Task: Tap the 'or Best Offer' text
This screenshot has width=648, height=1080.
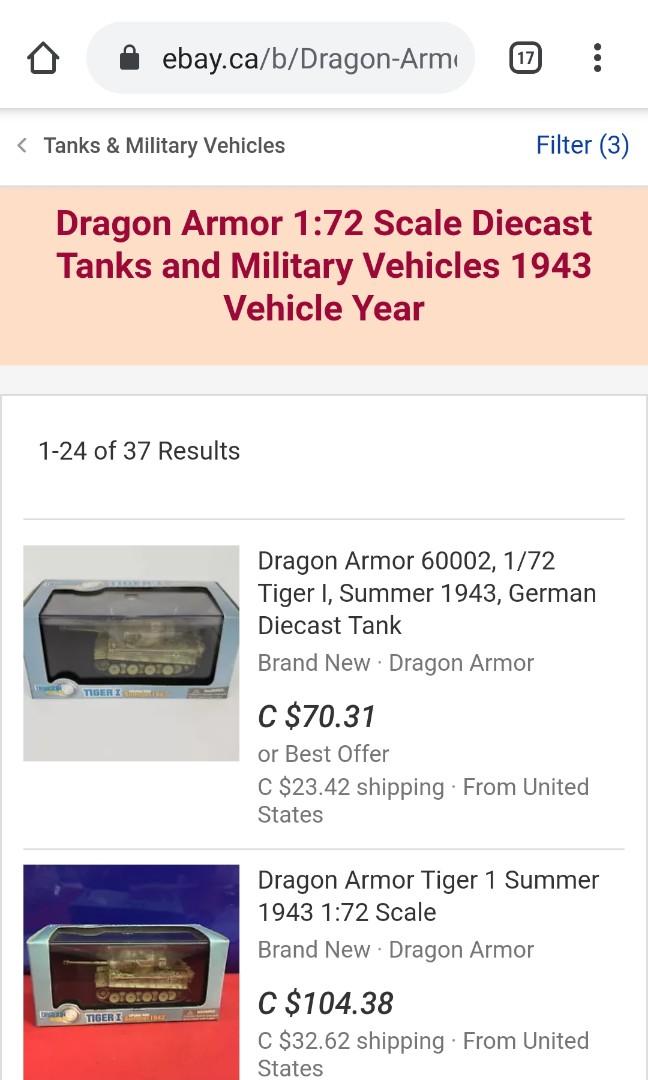Action: 323,754
